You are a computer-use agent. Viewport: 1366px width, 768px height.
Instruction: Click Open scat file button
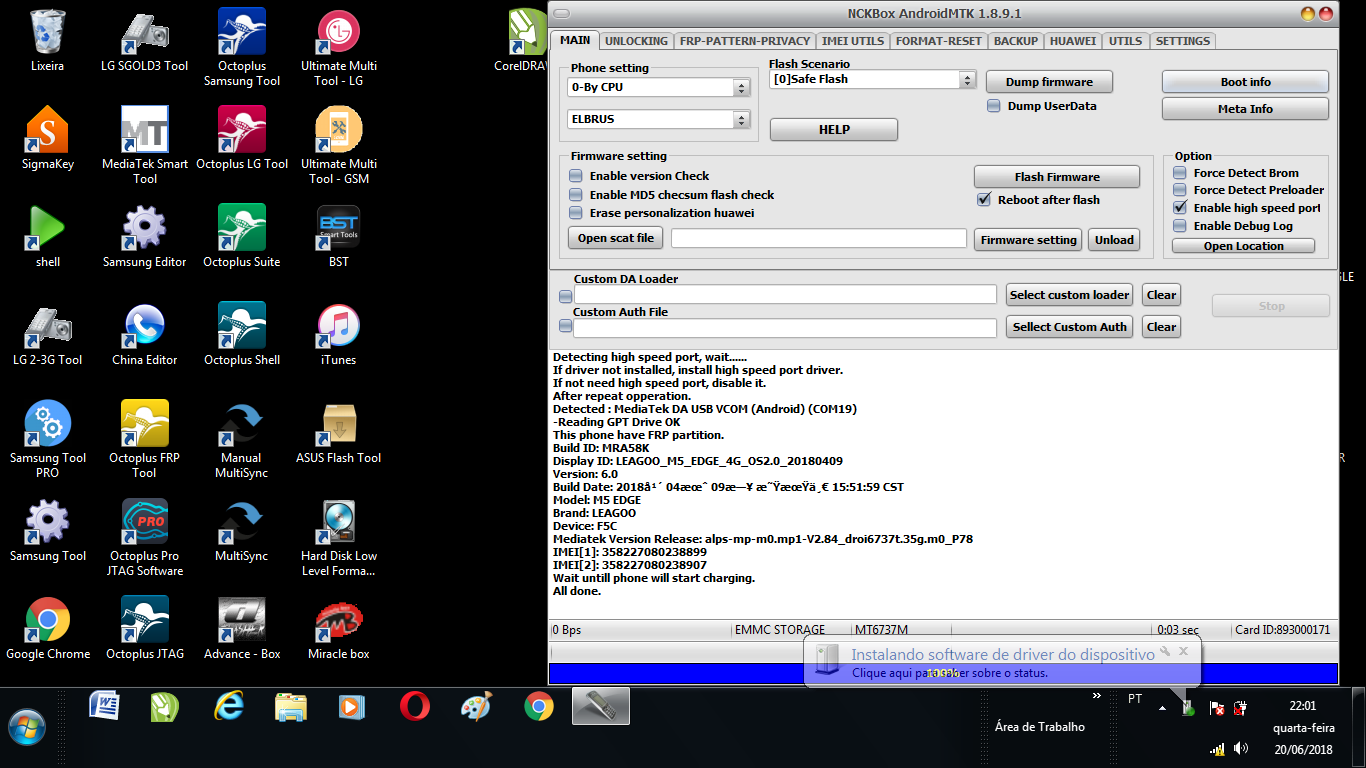615,238
